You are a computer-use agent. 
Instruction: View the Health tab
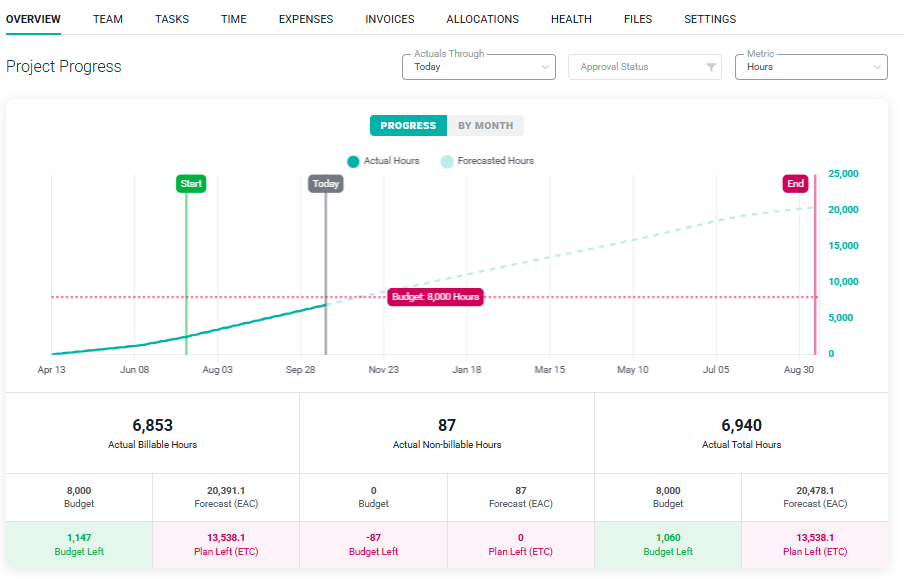click(x=571, y=19)
